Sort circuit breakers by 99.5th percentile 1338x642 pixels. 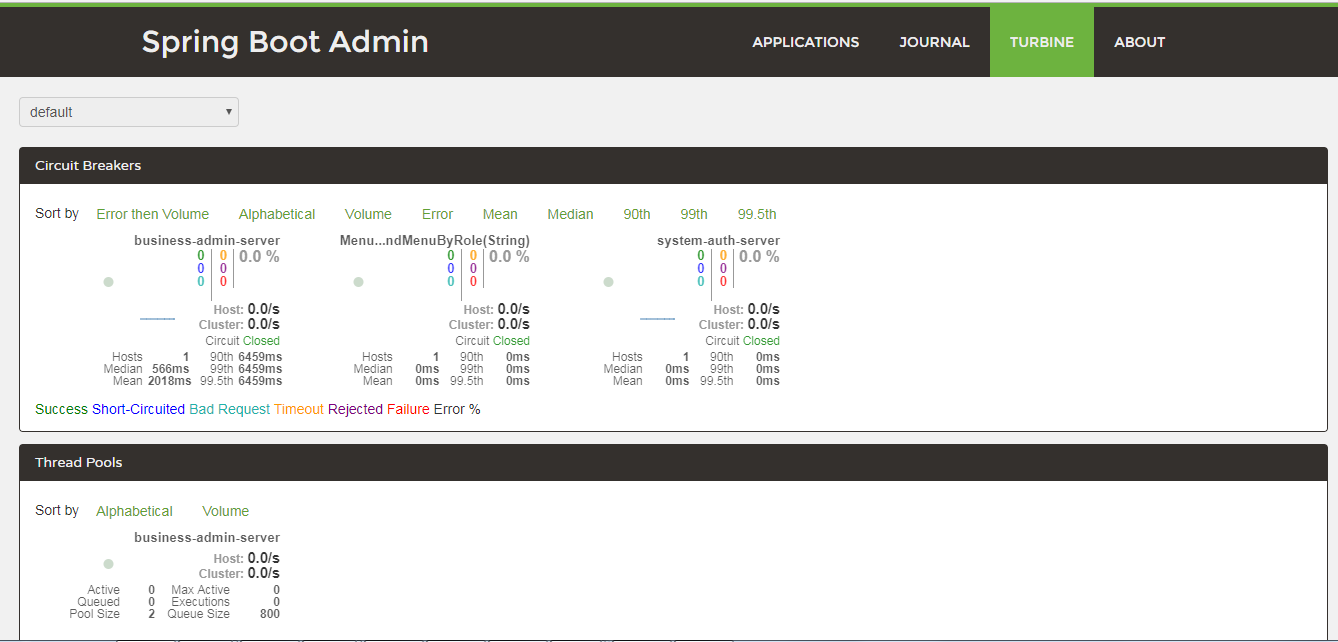(757, 214)
